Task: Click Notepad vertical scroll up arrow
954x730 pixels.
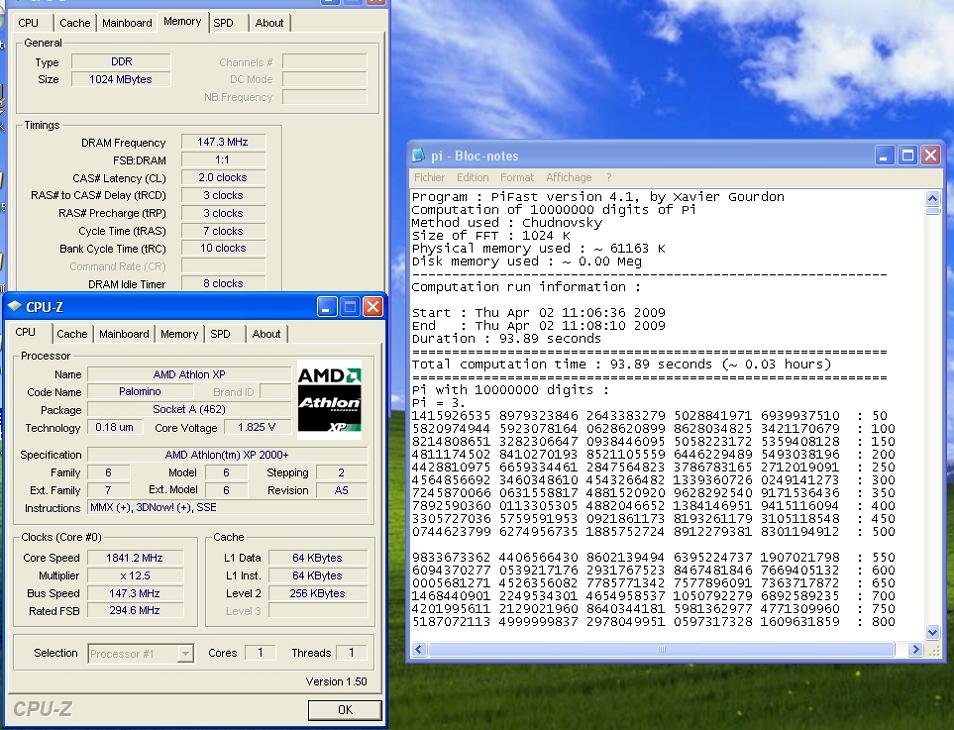Action: click(x=932, y=198)
